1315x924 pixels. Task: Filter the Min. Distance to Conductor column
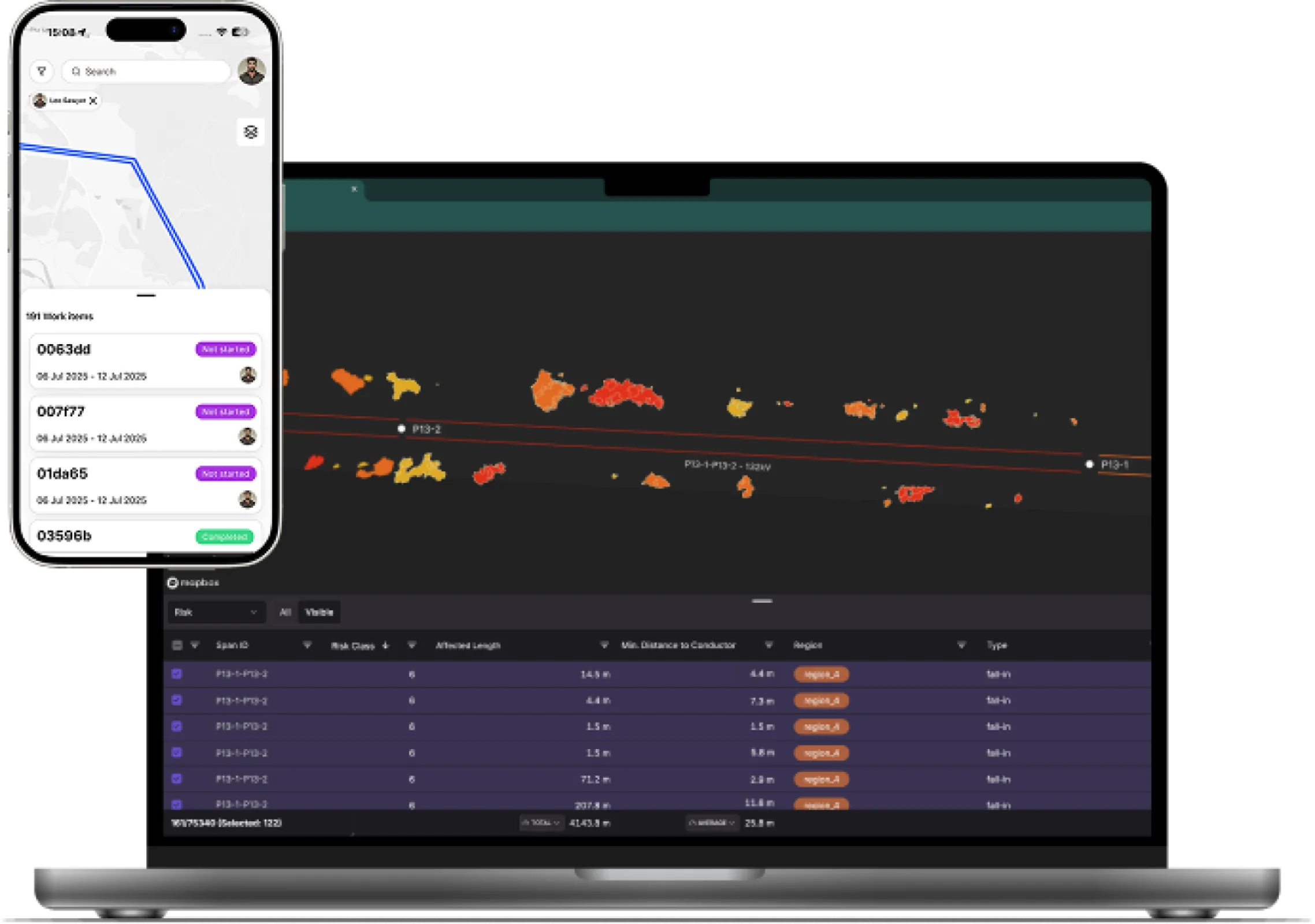[x=768, y=645]
